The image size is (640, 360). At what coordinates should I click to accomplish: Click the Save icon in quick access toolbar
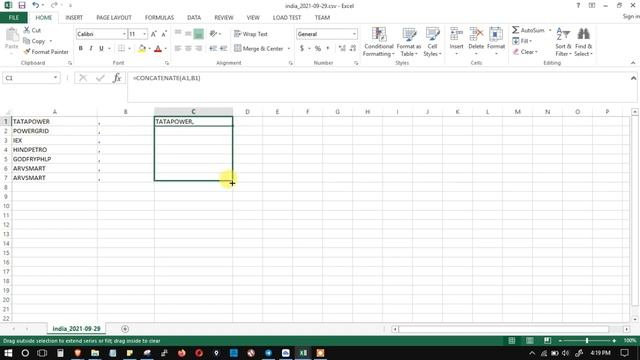pos(22,5)
